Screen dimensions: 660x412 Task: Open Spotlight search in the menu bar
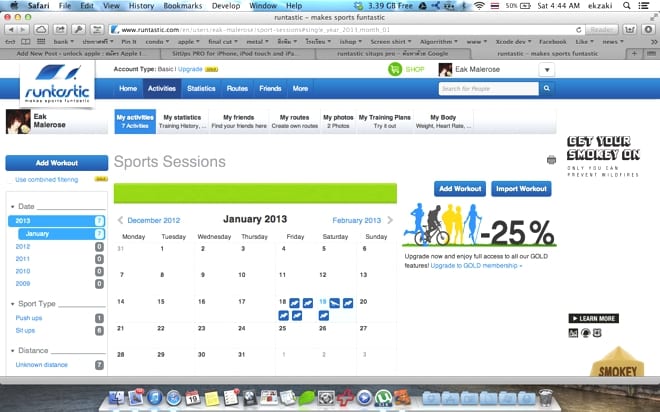(626, 5)
